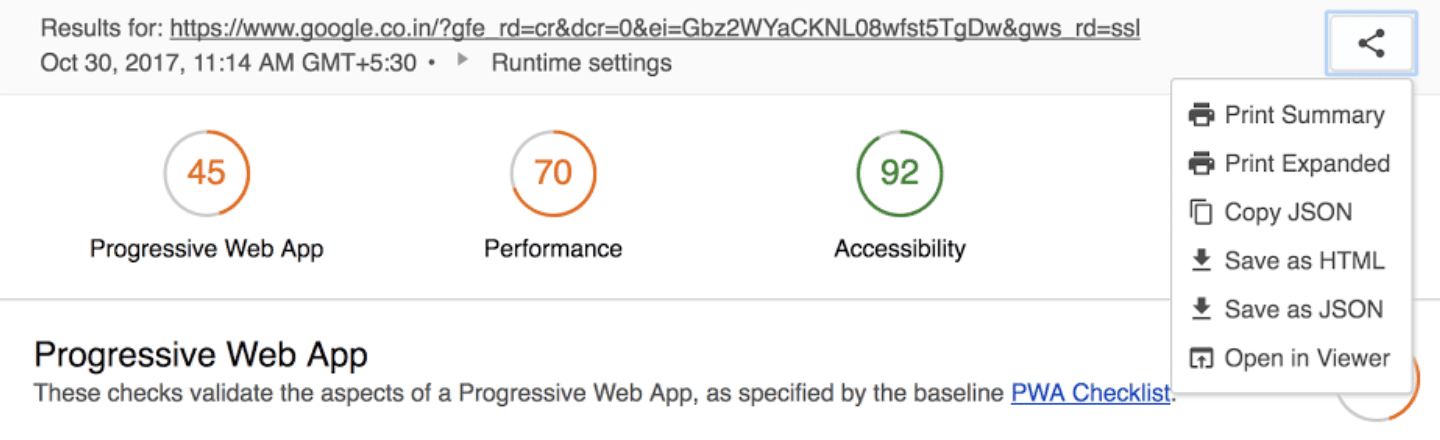Image resolution: width=1440 pixels, height=440 pixels.
Task: Select Copy JSON menu entry
Action: [x=1288, y=212]
